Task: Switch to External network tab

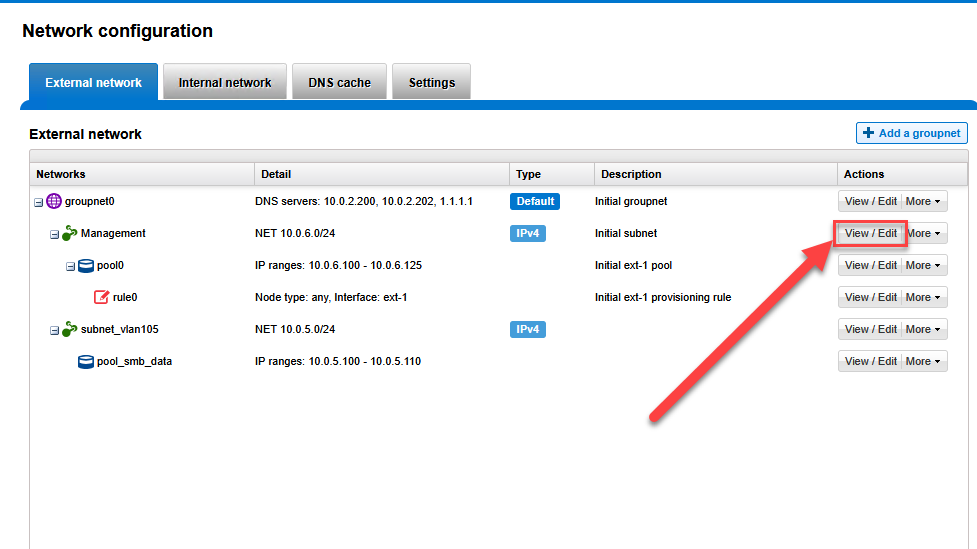Action: [x=93, y=82]
